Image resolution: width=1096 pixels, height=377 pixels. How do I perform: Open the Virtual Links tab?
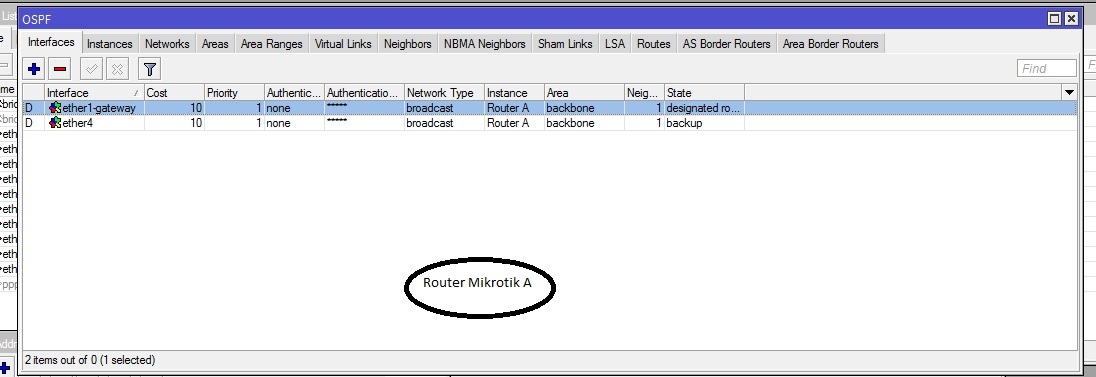click(343, 44)
